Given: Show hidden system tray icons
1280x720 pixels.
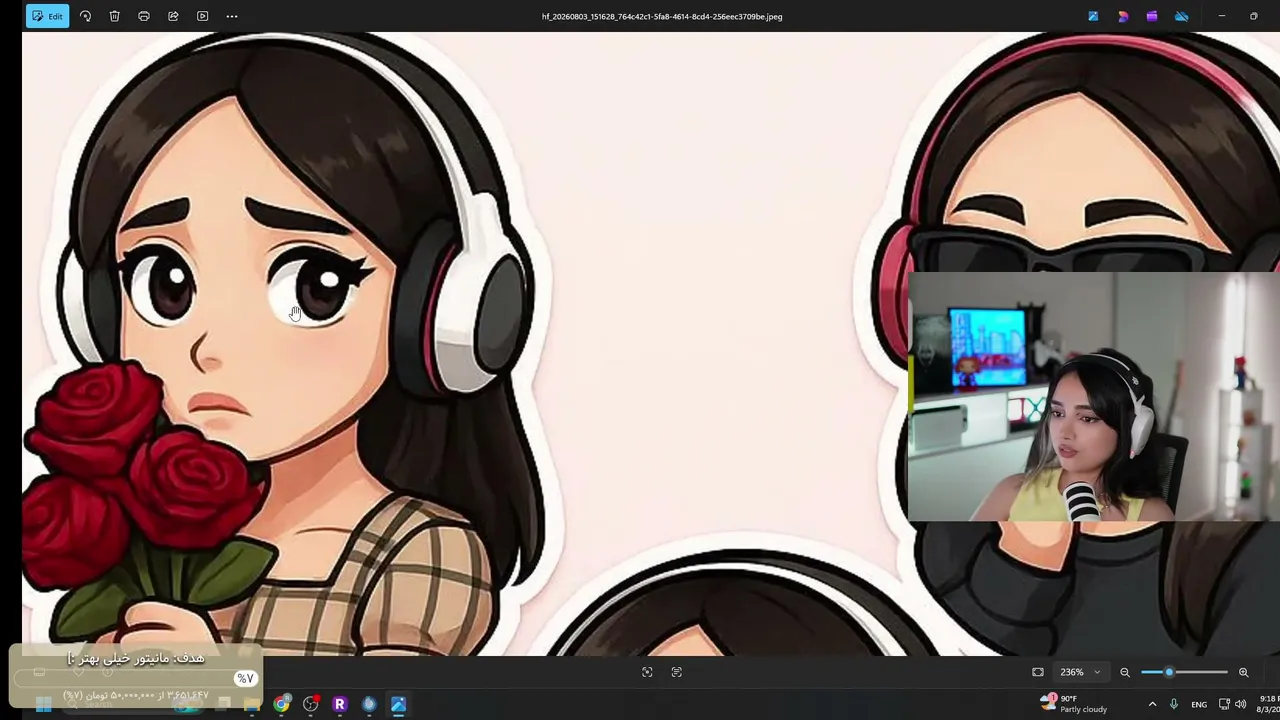Looking at the screenshot, I should click(x=1152, y=704).
